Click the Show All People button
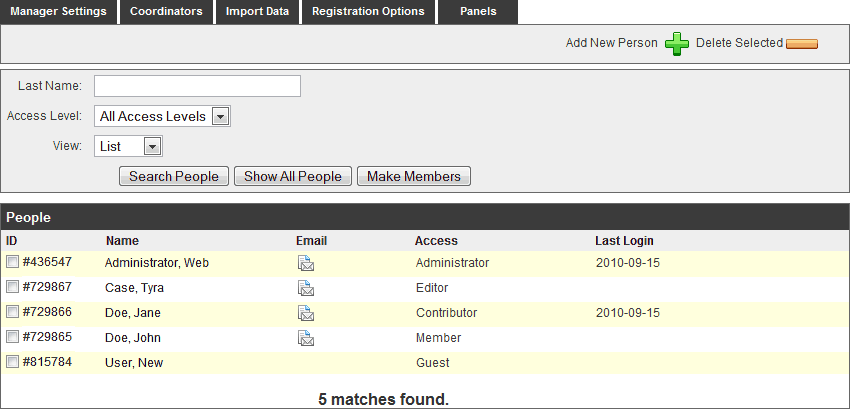Image resolution: width=850 pixels, height=409 pixels. pos(293,177)
